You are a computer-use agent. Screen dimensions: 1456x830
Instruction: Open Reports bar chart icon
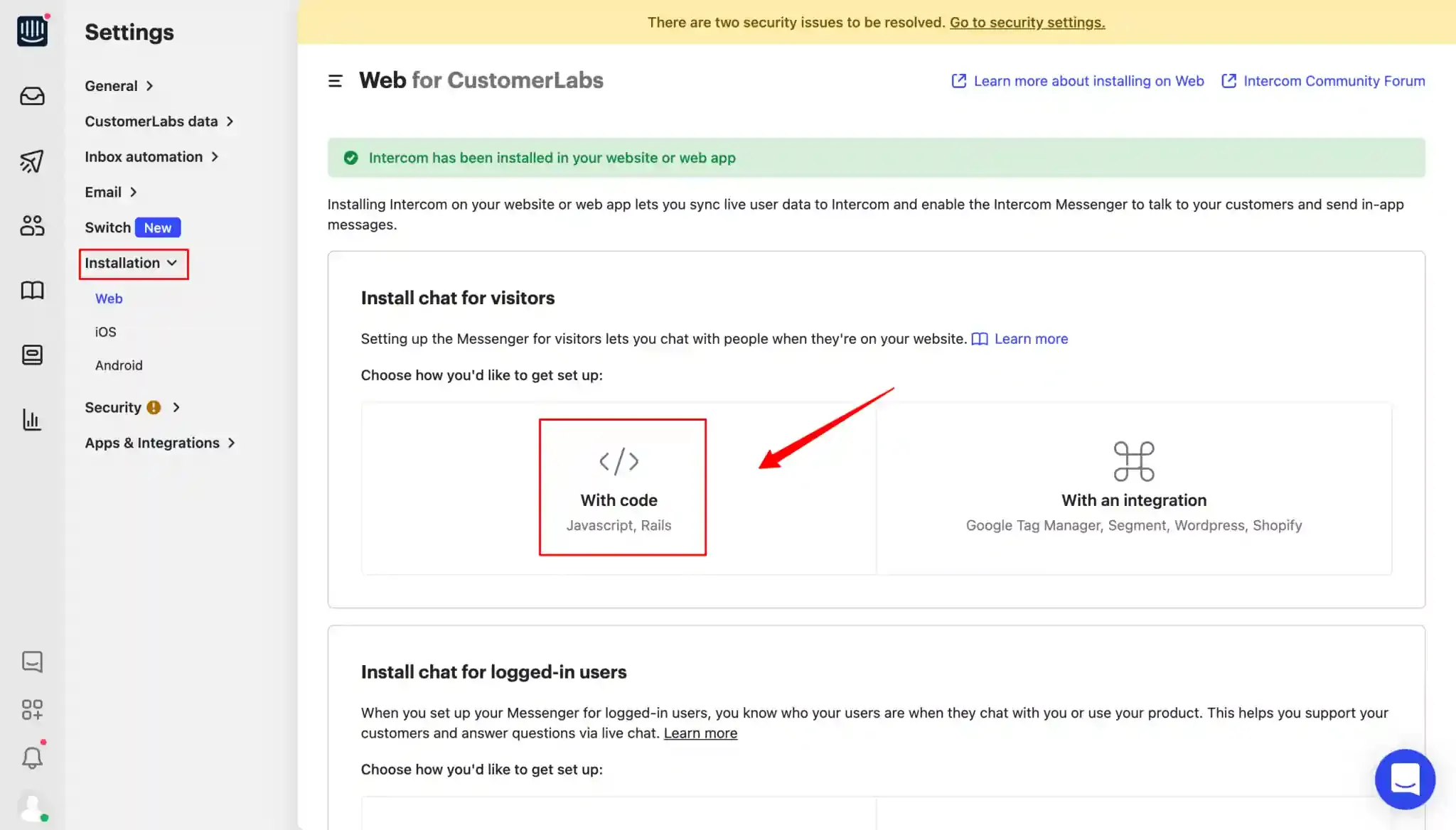(x=32, y=419)
